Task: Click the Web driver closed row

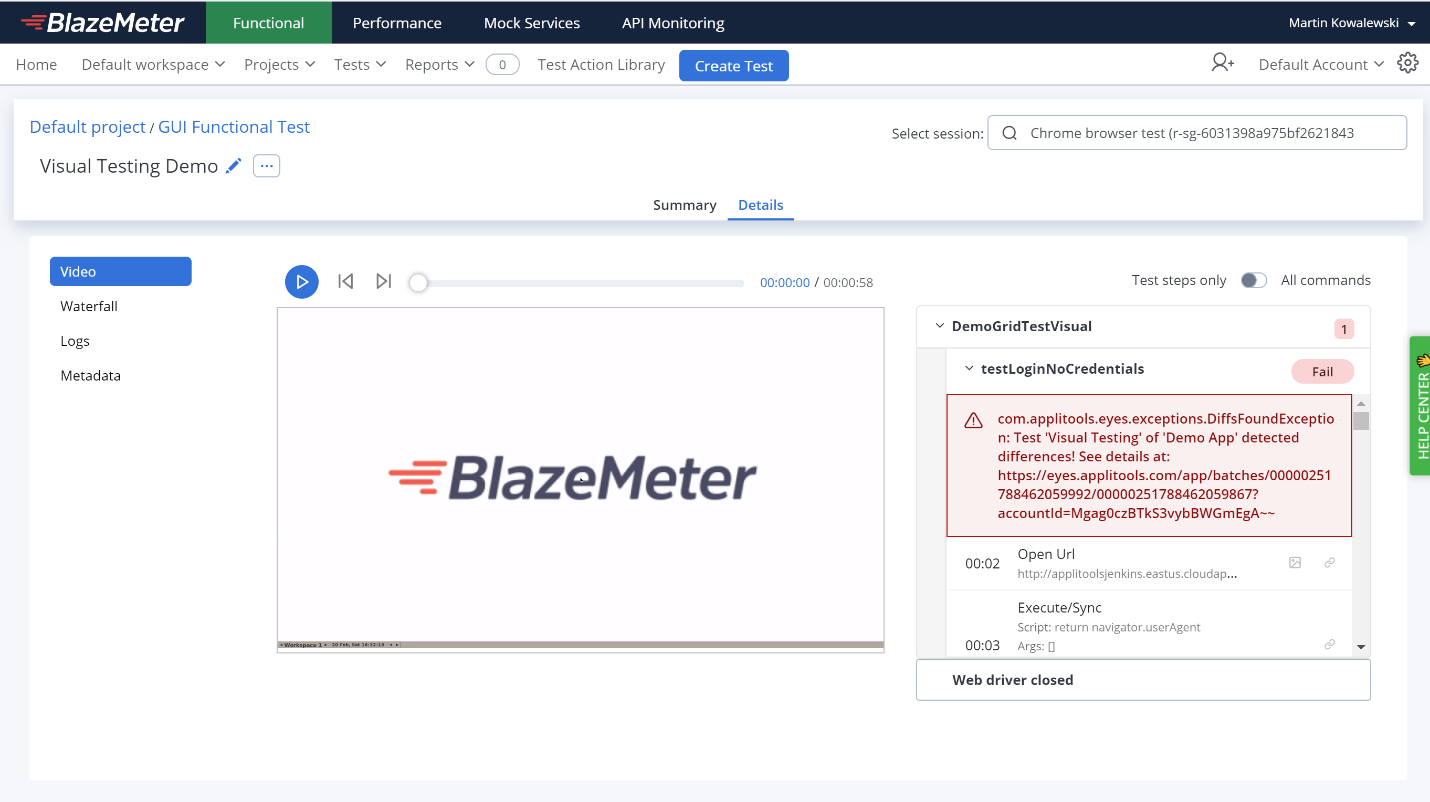Action: point(1143,680)
